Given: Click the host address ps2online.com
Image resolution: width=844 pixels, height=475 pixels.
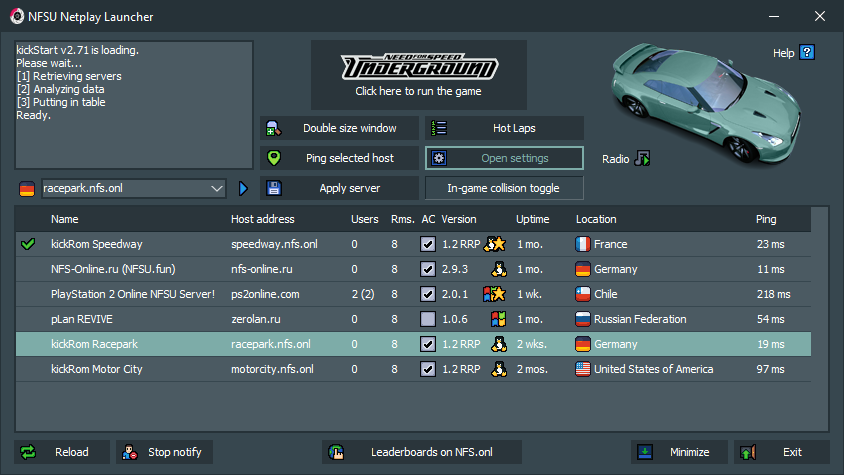Looking at the screenshot, I should pos(265,294).
